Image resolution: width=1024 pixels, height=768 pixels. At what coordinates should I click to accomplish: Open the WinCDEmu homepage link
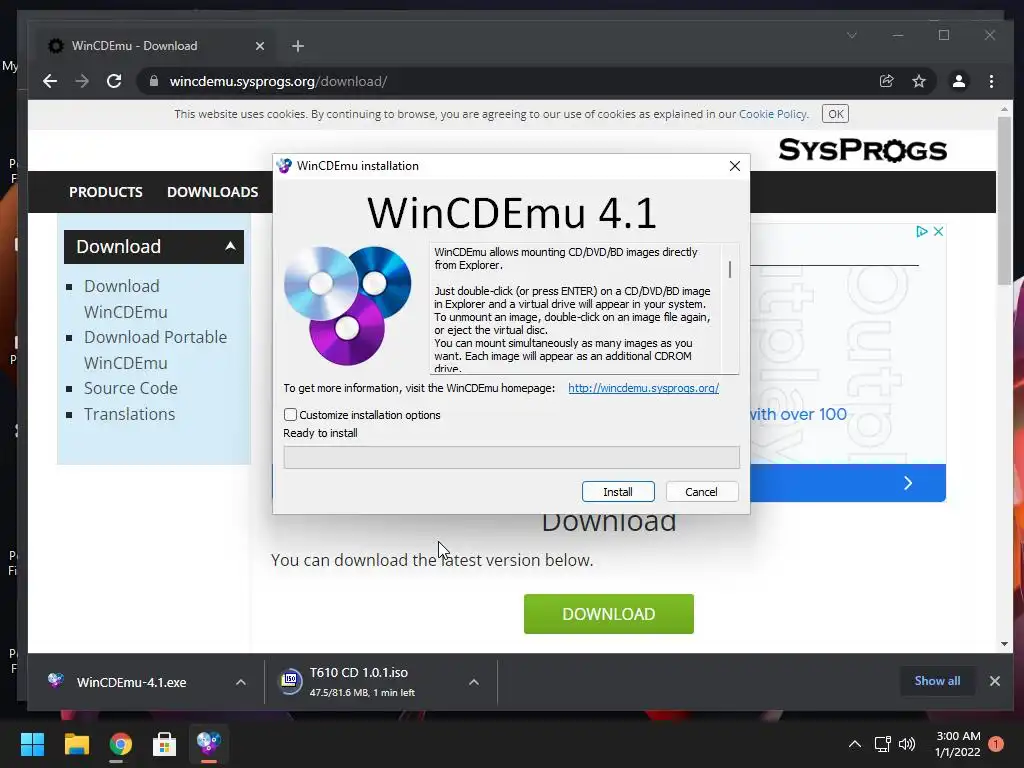click(x=643, y=388)
